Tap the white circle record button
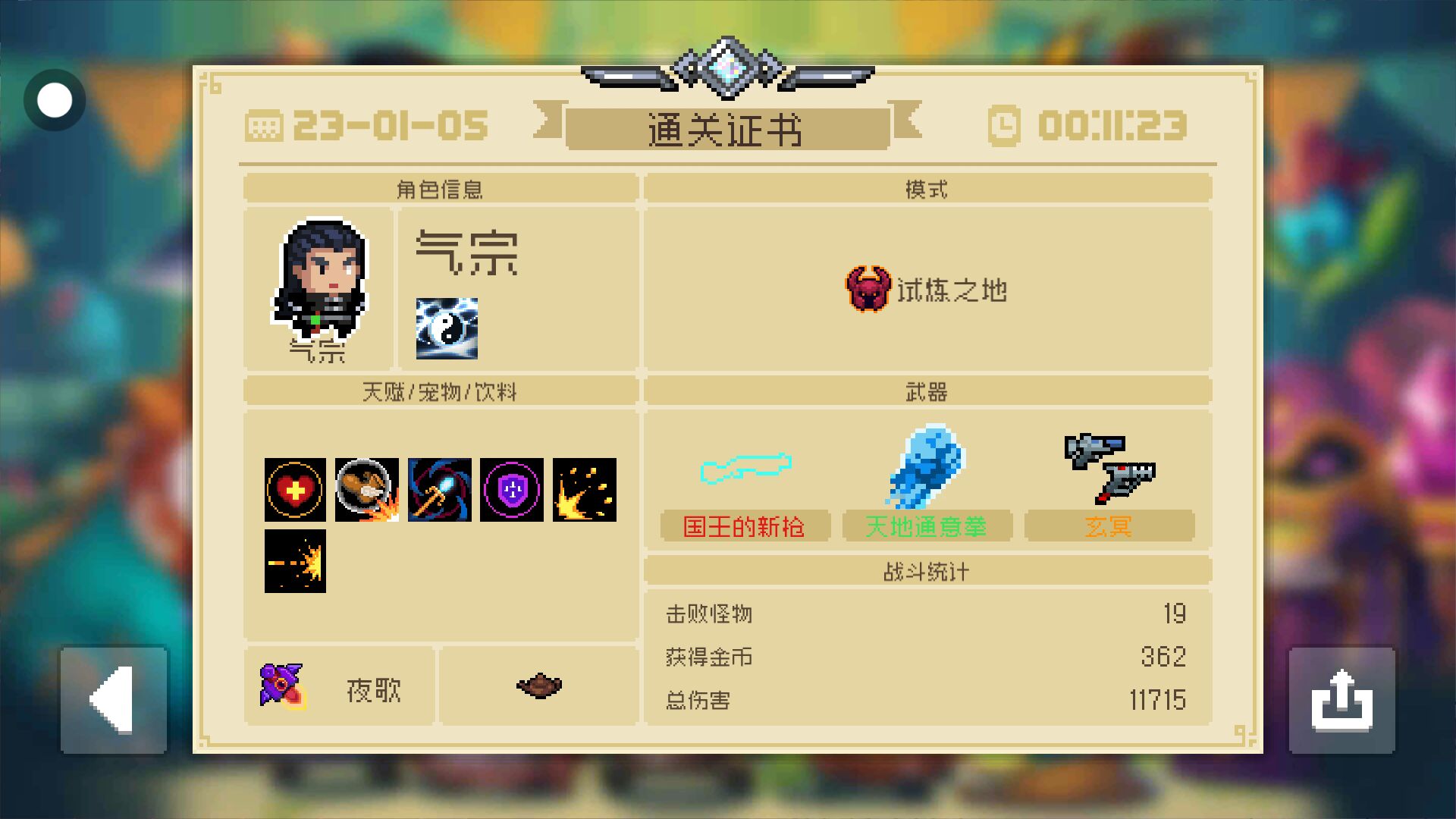 pos(55,100)
